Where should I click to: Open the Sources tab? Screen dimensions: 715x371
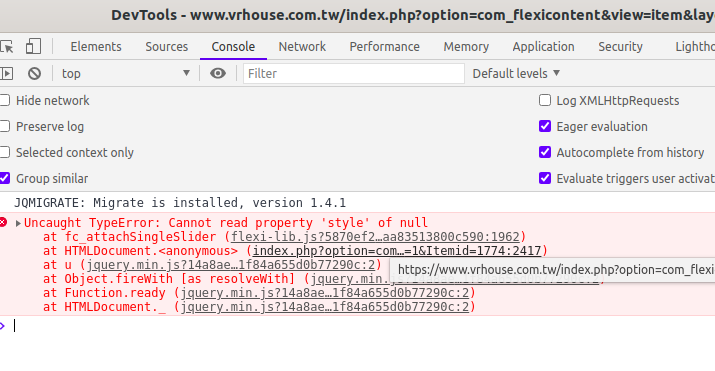[166, 46]
